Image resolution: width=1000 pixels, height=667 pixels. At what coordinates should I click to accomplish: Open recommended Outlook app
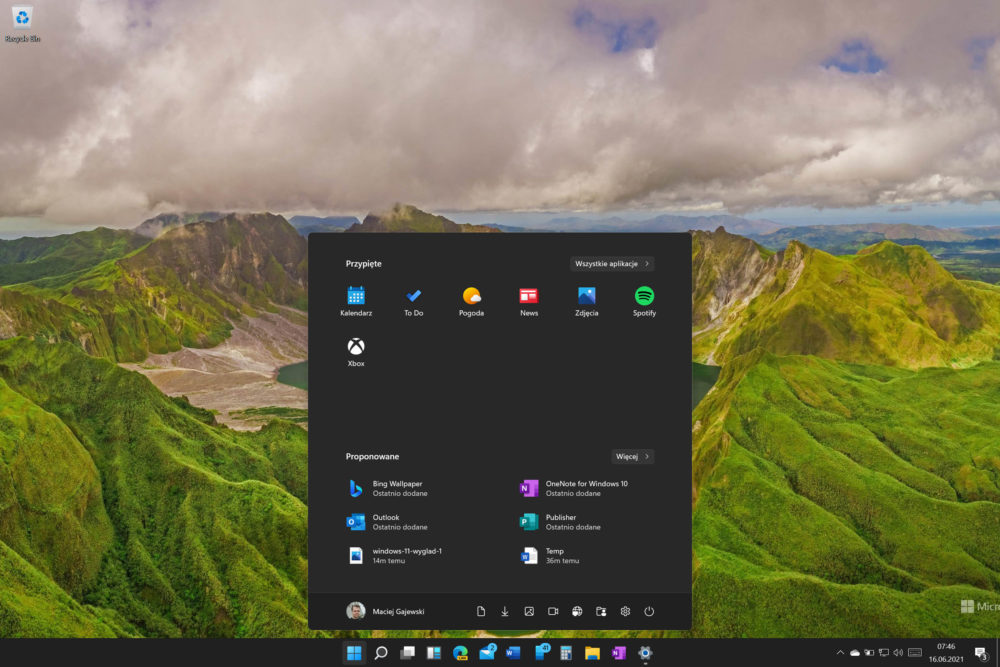click(x=389, y=522)
